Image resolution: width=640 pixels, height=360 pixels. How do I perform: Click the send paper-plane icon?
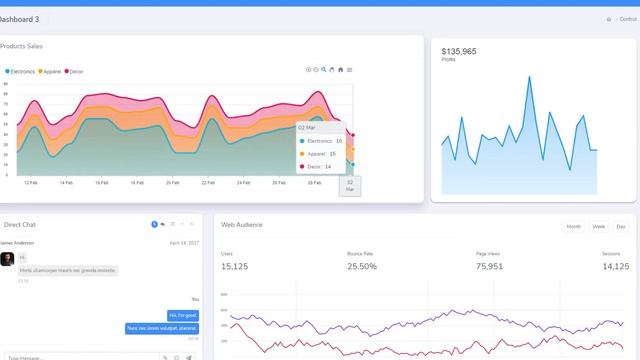coord(189,358)
